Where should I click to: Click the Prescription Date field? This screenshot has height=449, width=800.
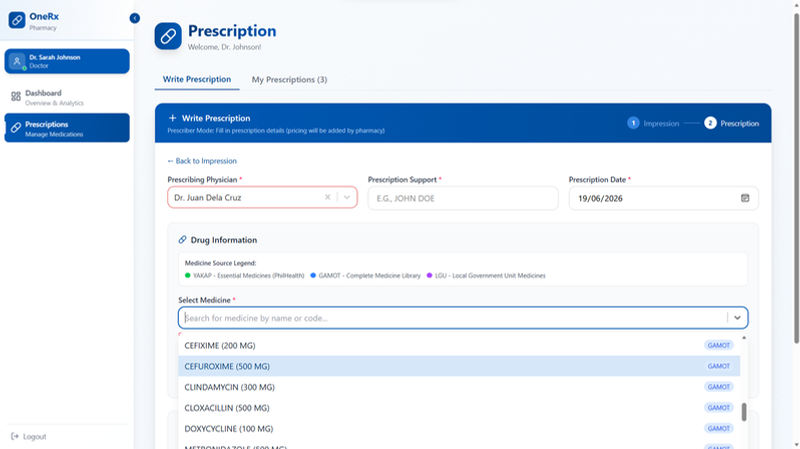663,198
